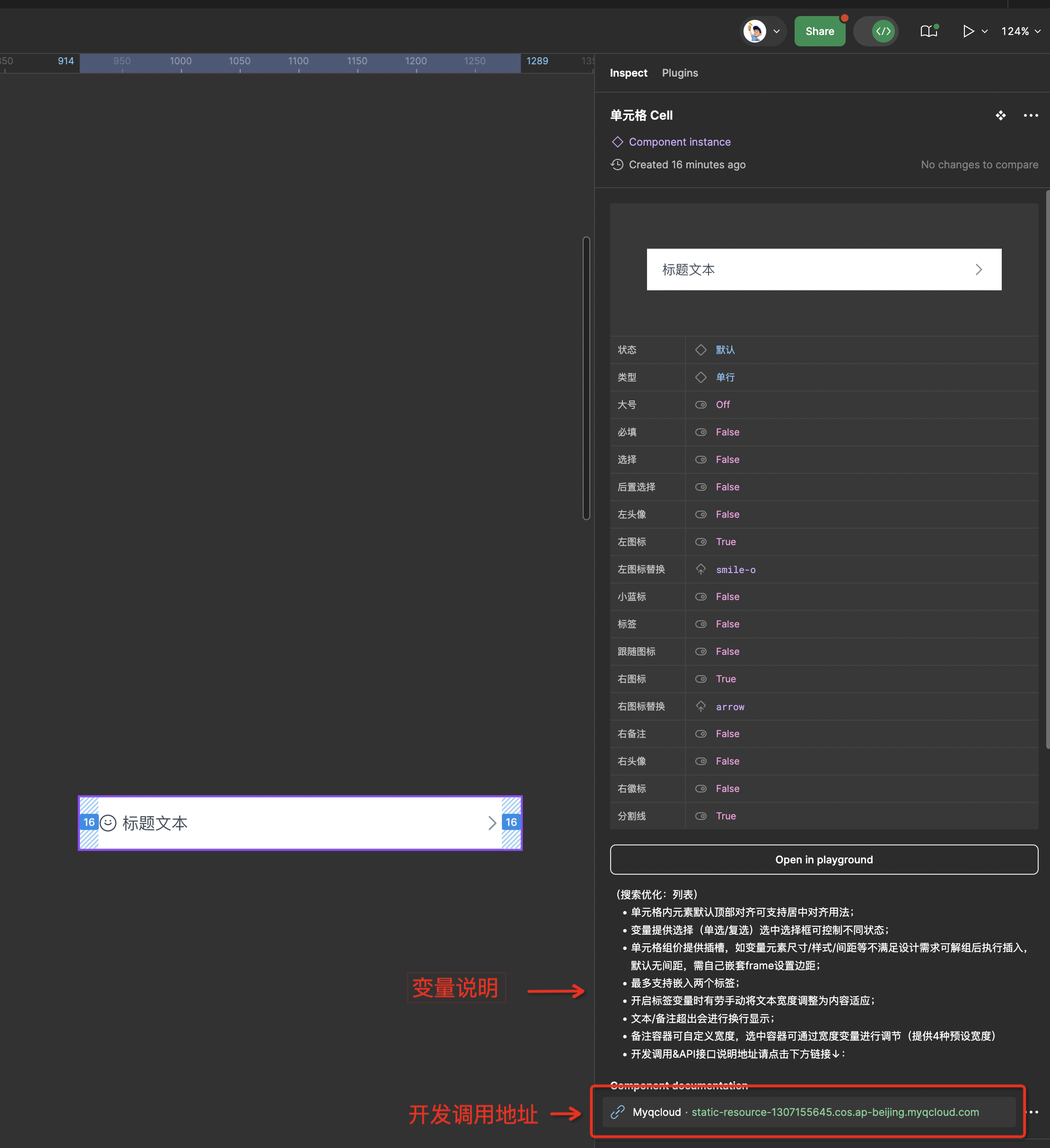Click the boolean icon in 跟随图标 row
Viewport: 1050px width, 1148px height.
(701, 652)
